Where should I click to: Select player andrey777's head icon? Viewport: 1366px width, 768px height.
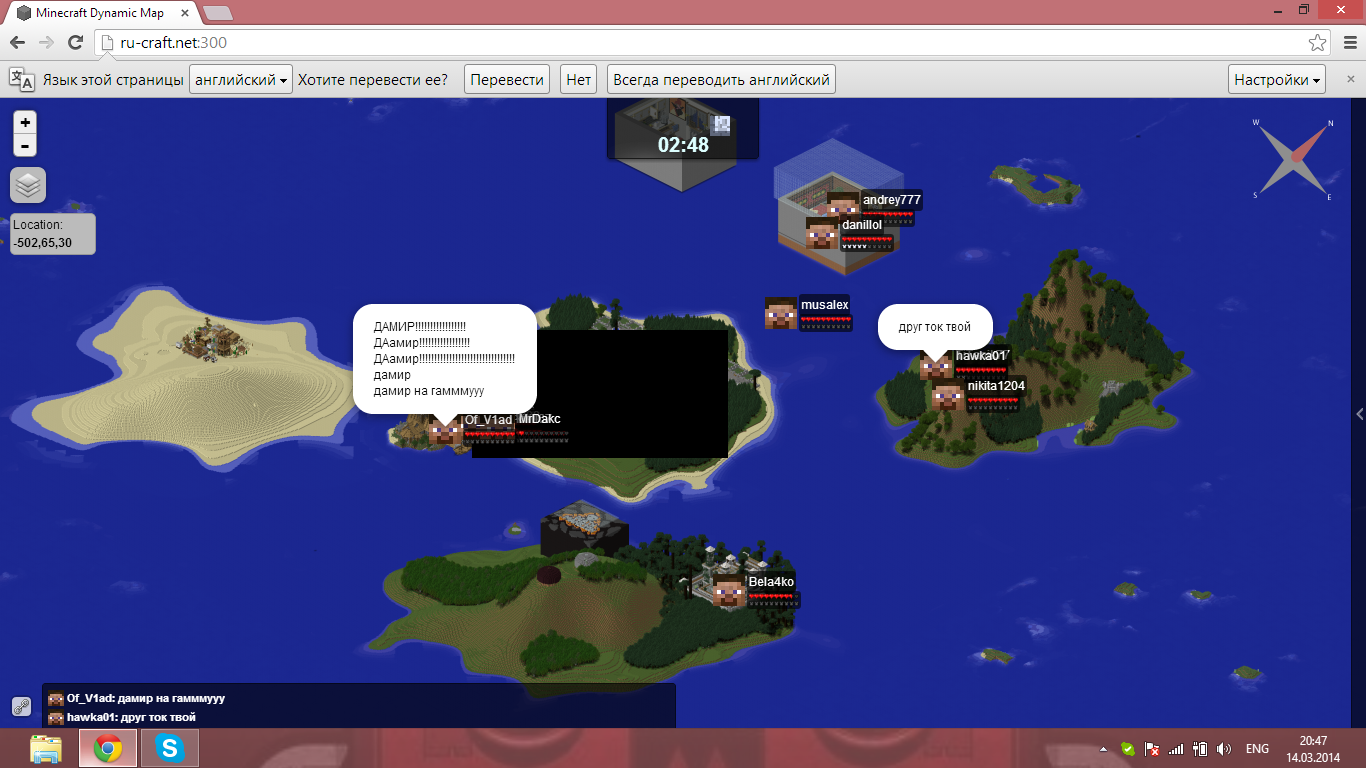(843, 207)
